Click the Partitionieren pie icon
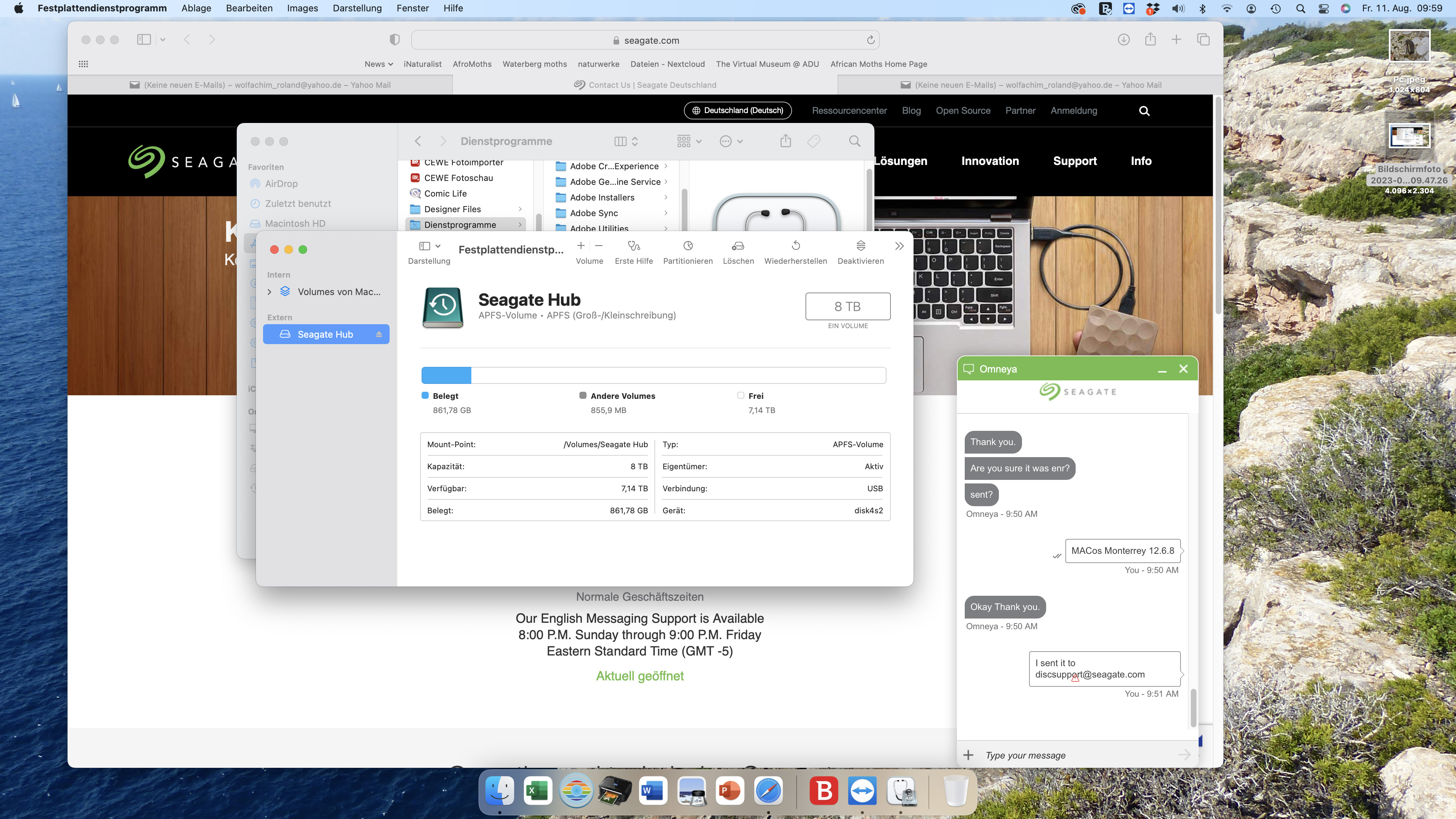Image resolution: width=1456 pixels, height=819 pixels. tap(688, 246)
